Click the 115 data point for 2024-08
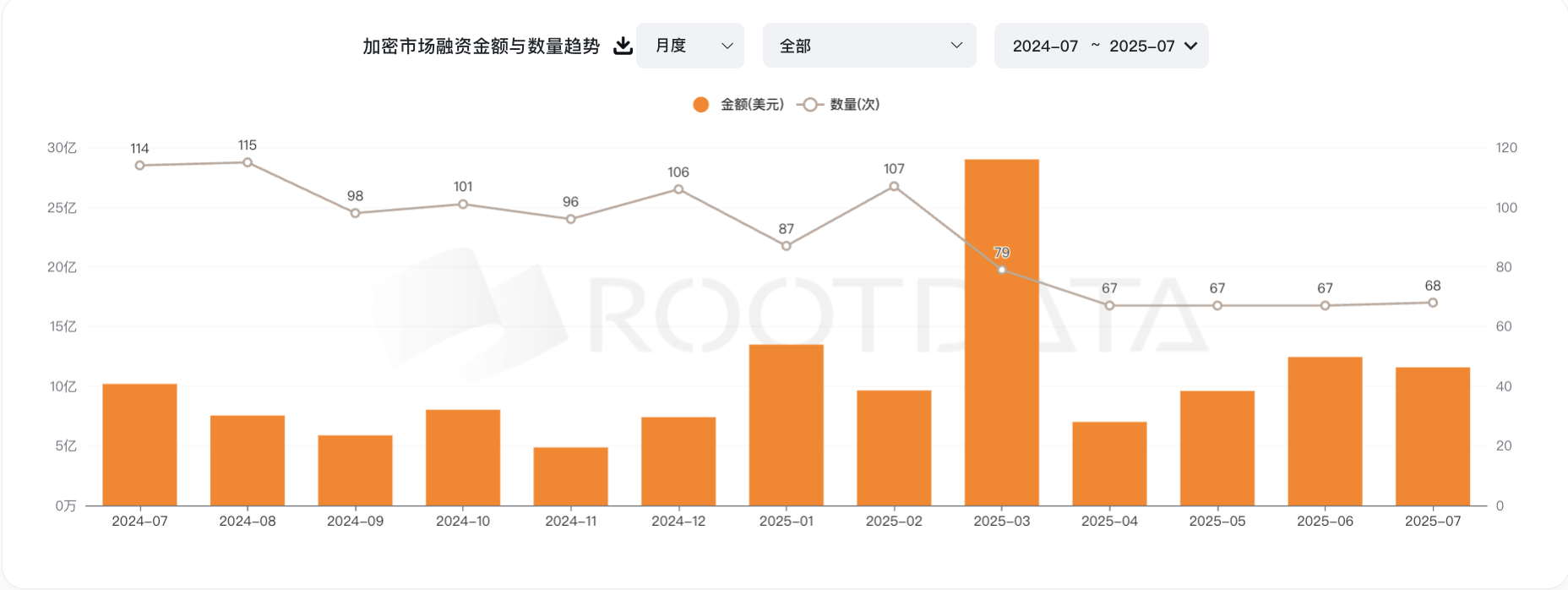Viewport: 1568px width, 590px height. (248, 162)
